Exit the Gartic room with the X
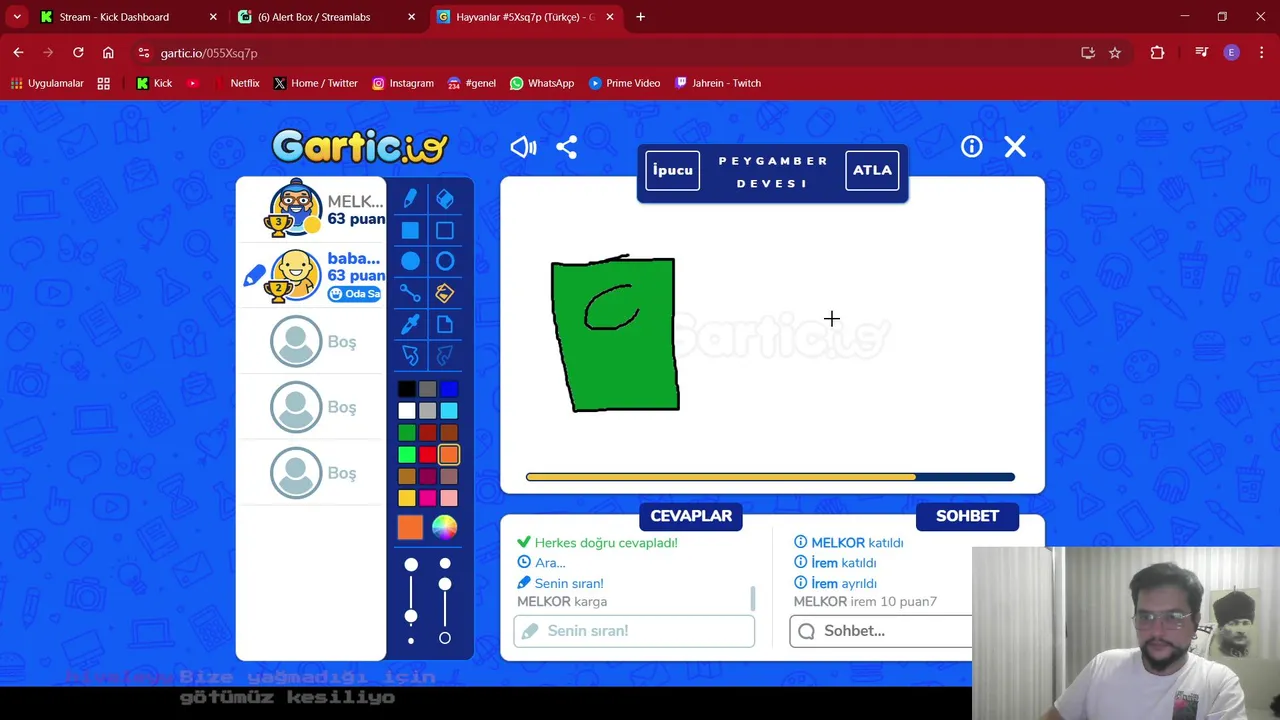Image resolution: width=1280 pixels, height=720 pixels. tap(1015, 147)
